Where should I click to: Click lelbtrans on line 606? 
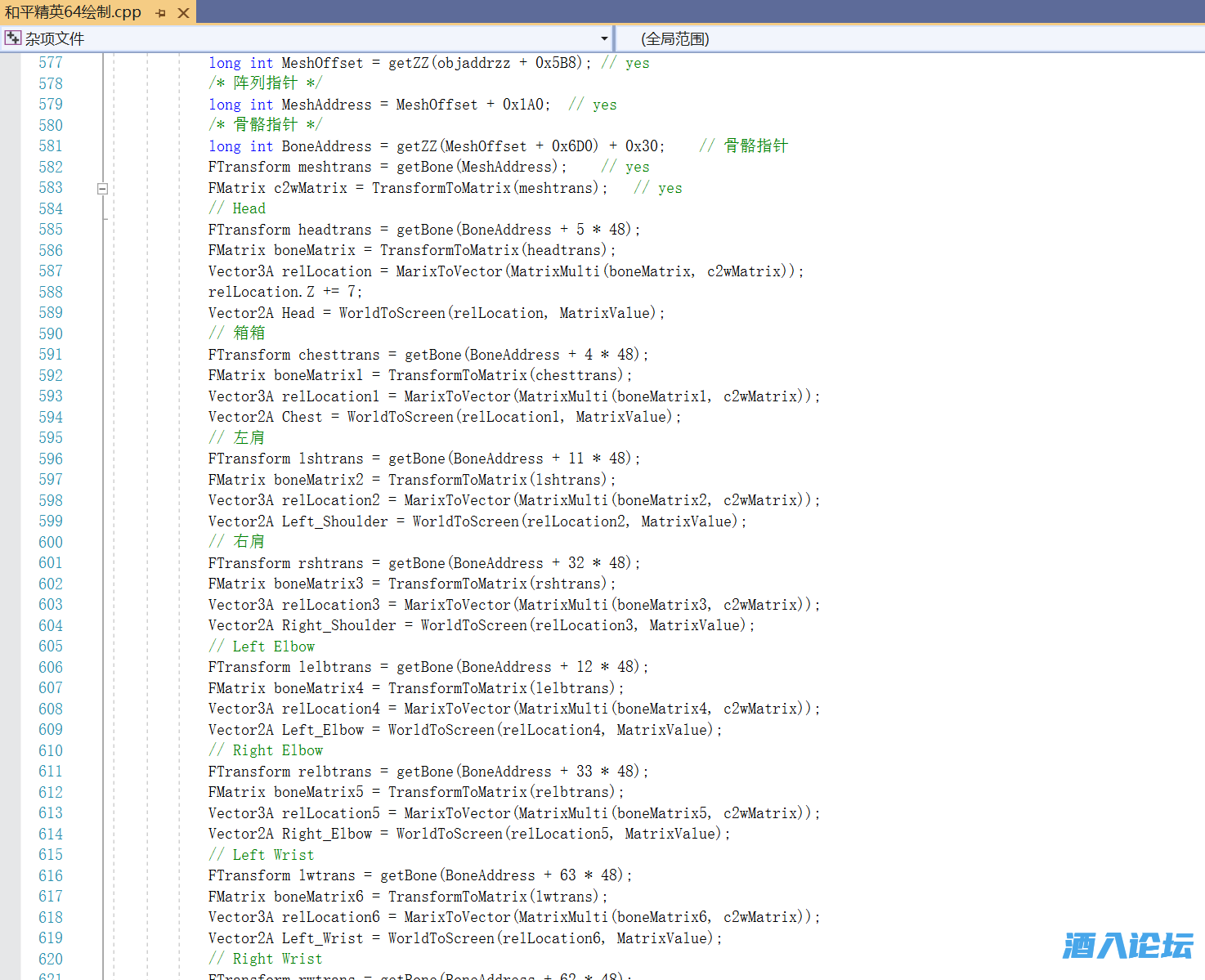click(334, 667)
